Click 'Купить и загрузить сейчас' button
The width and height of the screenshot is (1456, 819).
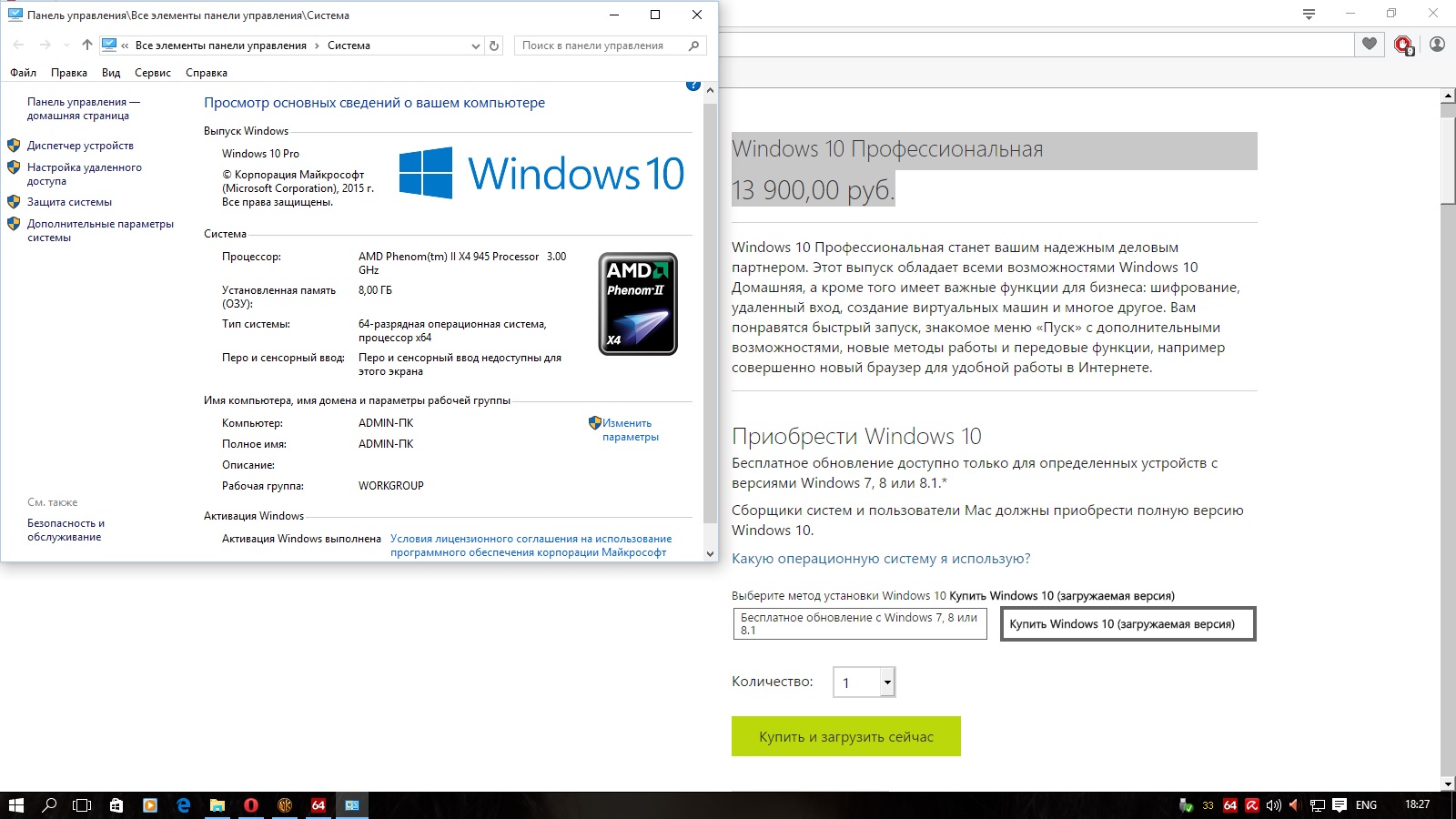pos(846,737)
